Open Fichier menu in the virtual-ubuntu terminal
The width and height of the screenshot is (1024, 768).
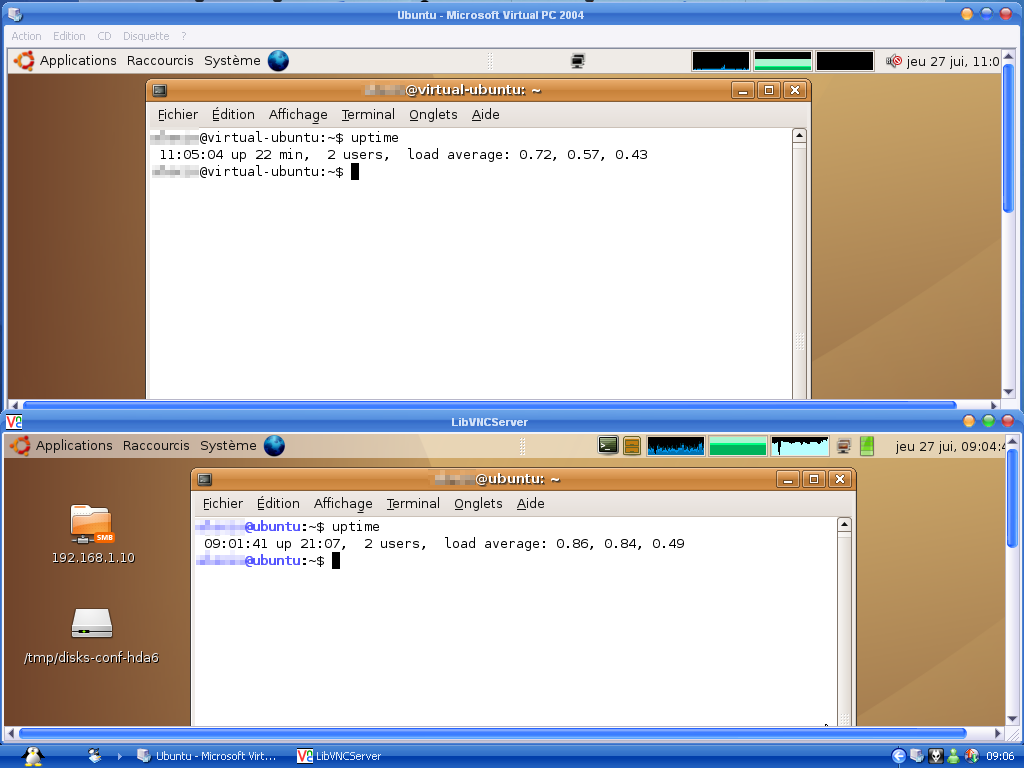(x=178, y=114)
